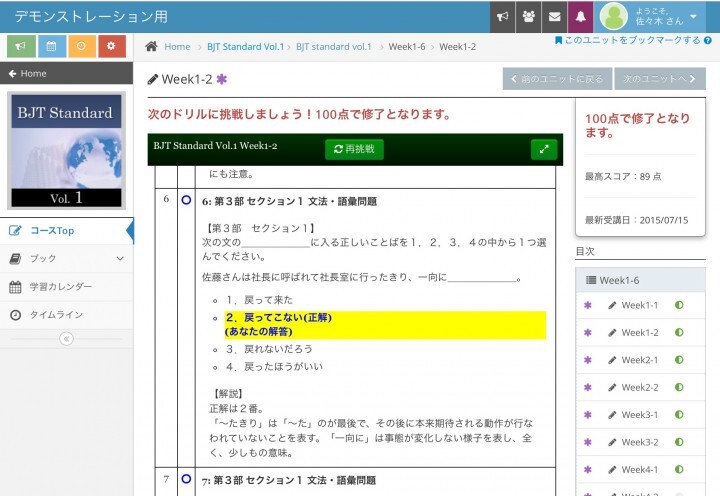The width and height of the screenshot is (720, 496).
Task: Click 最高スコア：89 点 text
Action: tap(623, 176)
